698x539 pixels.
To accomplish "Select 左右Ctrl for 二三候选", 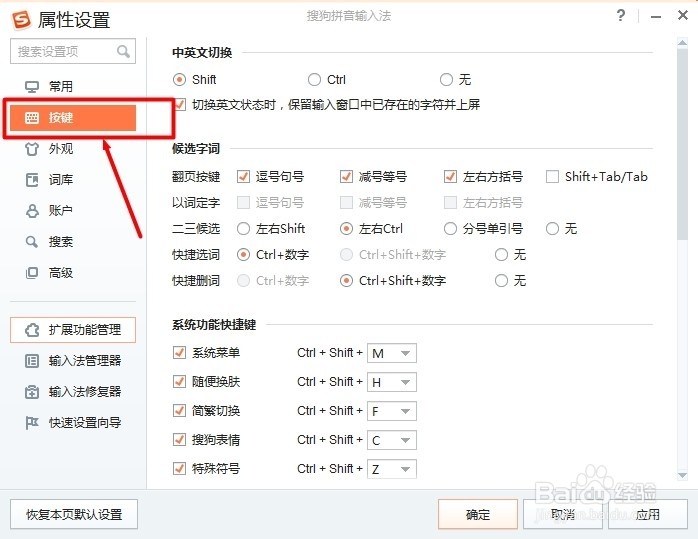I will [346, 229].
